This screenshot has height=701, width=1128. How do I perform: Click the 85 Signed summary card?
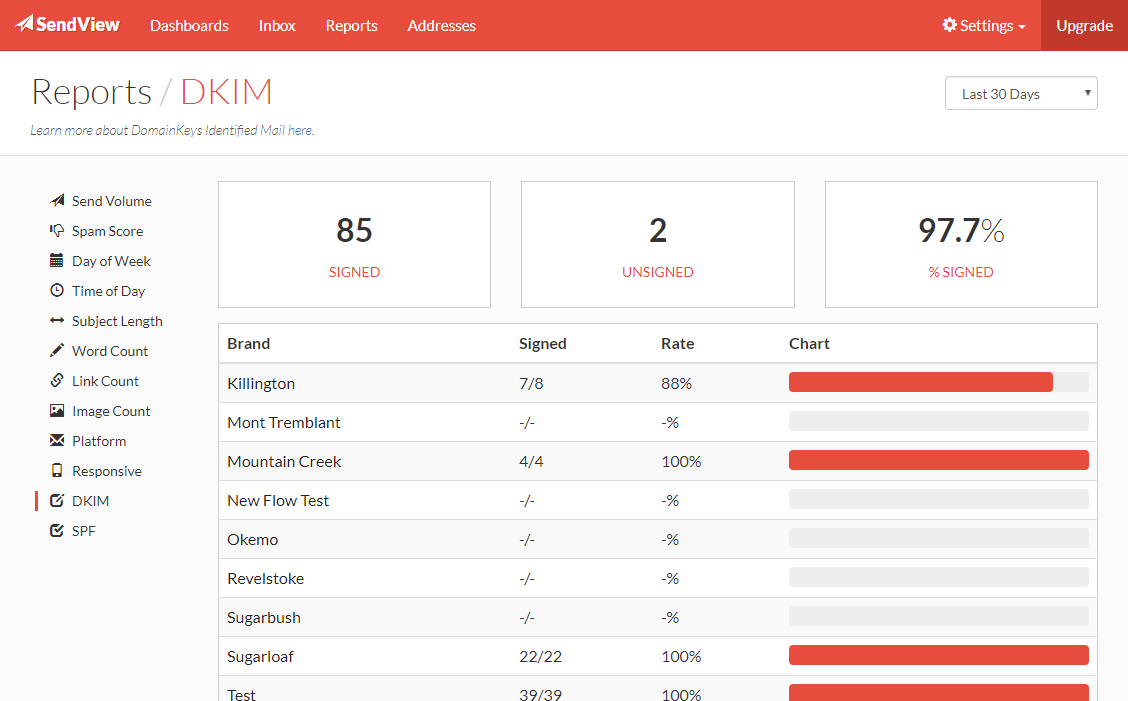tap(354, 244)
